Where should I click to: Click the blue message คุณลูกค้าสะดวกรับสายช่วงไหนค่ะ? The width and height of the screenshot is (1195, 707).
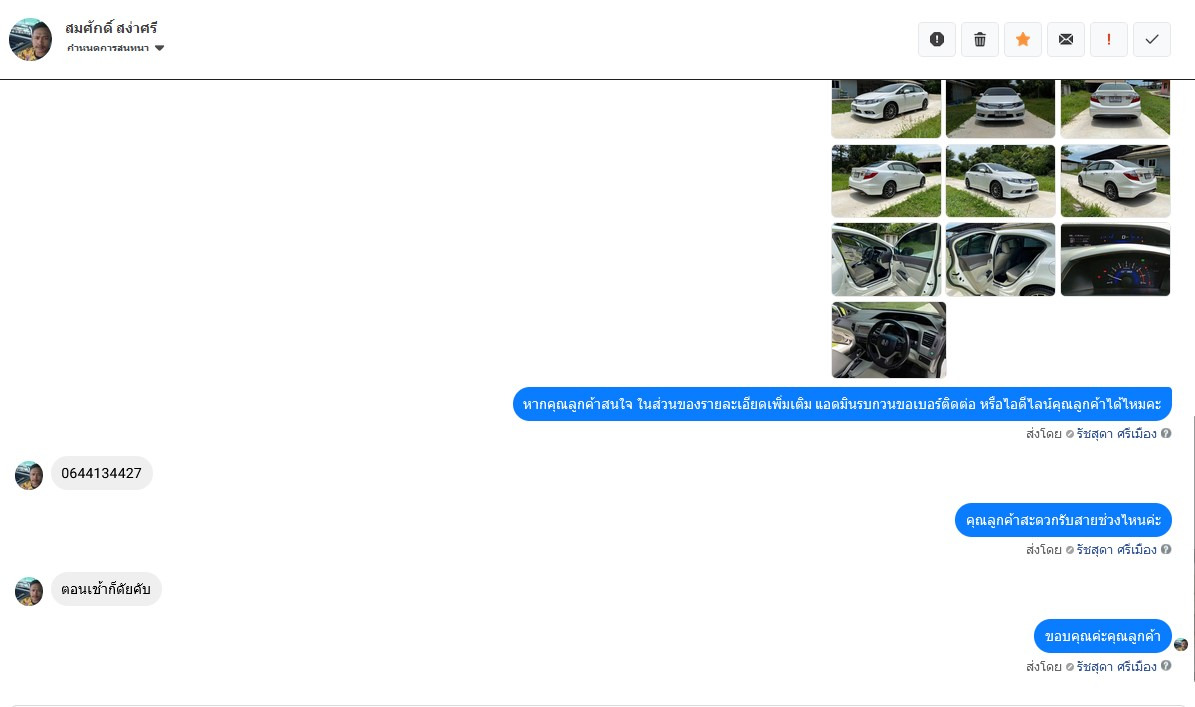[1063, 520]
